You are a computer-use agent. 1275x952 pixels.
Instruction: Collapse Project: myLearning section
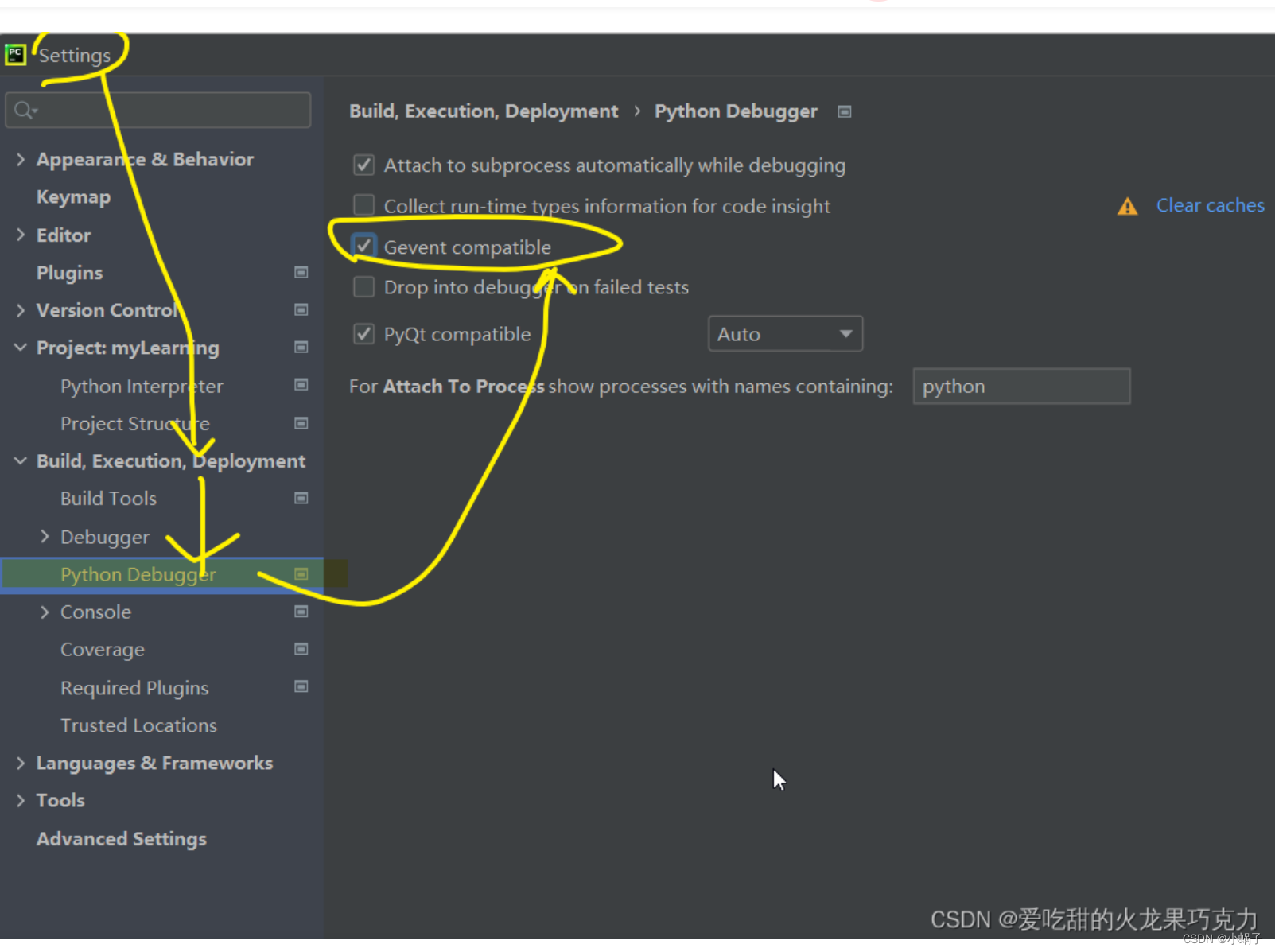pyautogui.click(x=20, y=348)
